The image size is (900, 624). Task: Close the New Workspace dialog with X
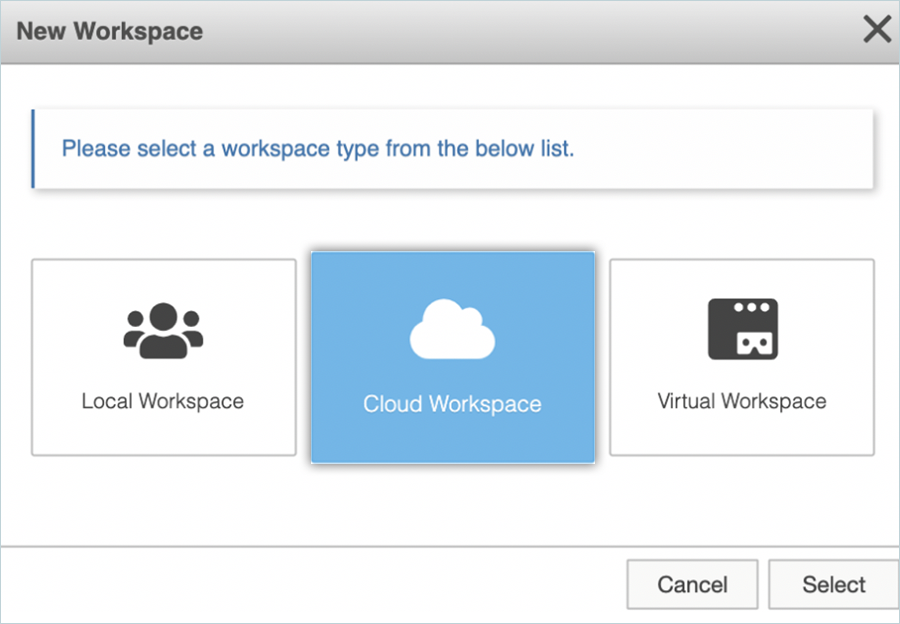coord(876,30)
